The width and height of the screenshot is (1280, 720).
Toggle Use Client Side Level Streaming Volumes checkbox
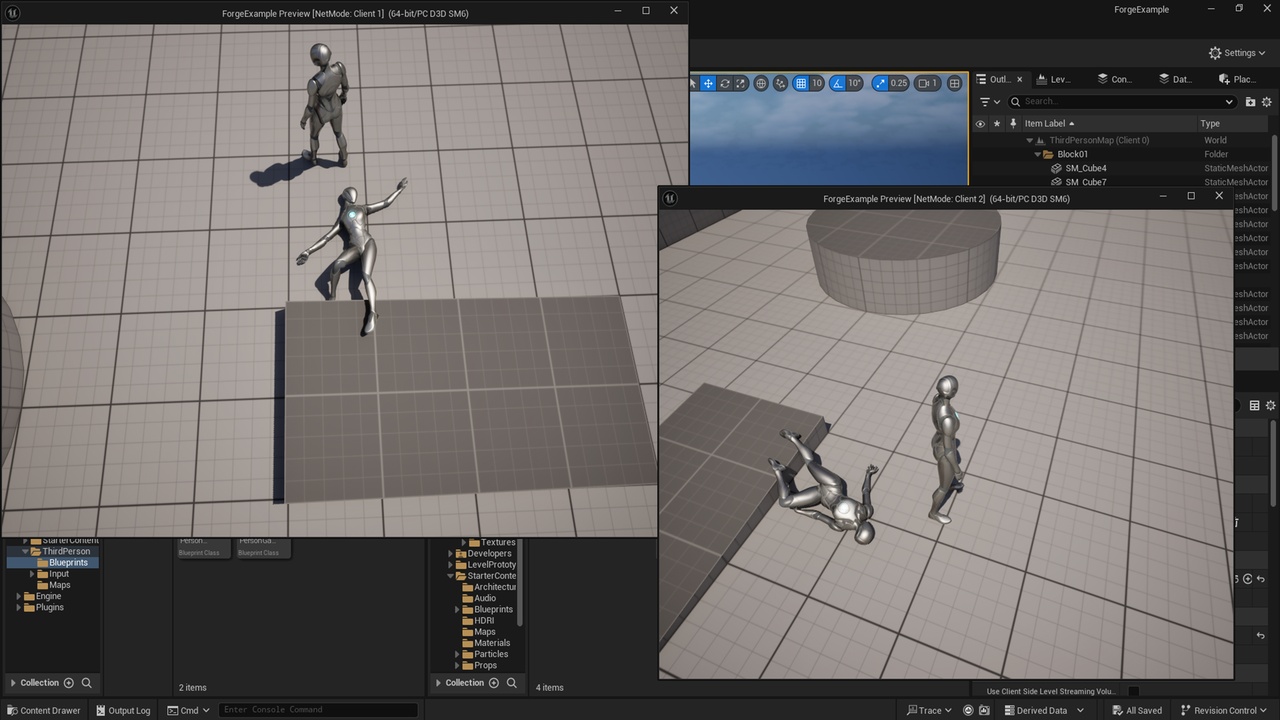pos(1133,691)
